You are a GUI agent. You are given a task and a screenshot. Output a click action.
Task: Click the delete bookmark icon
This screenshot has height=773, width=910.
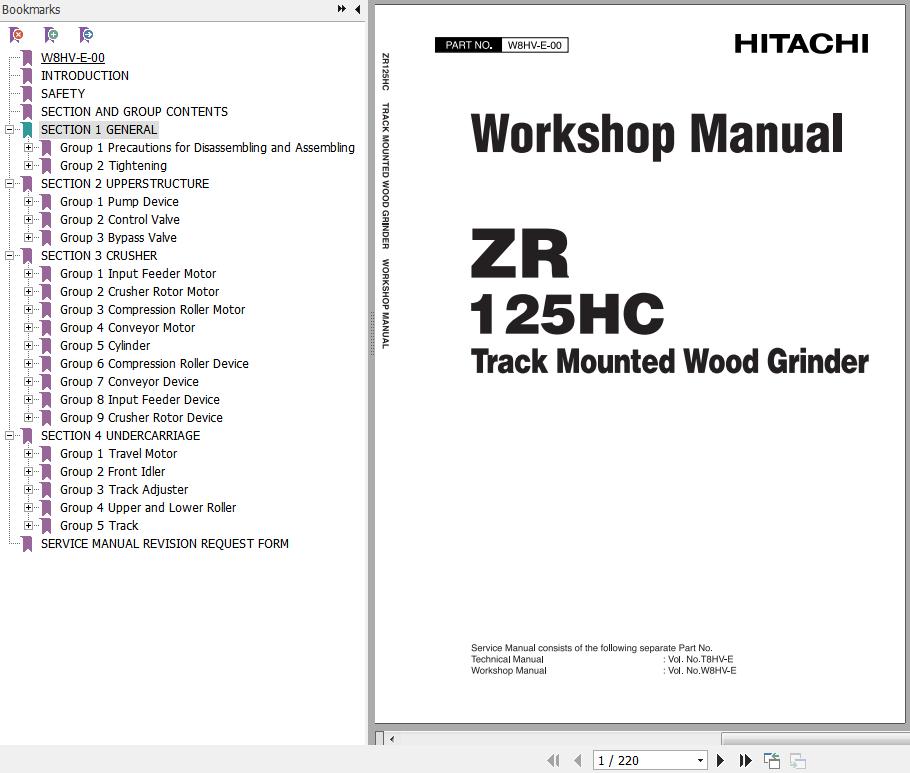click(16, 35)
